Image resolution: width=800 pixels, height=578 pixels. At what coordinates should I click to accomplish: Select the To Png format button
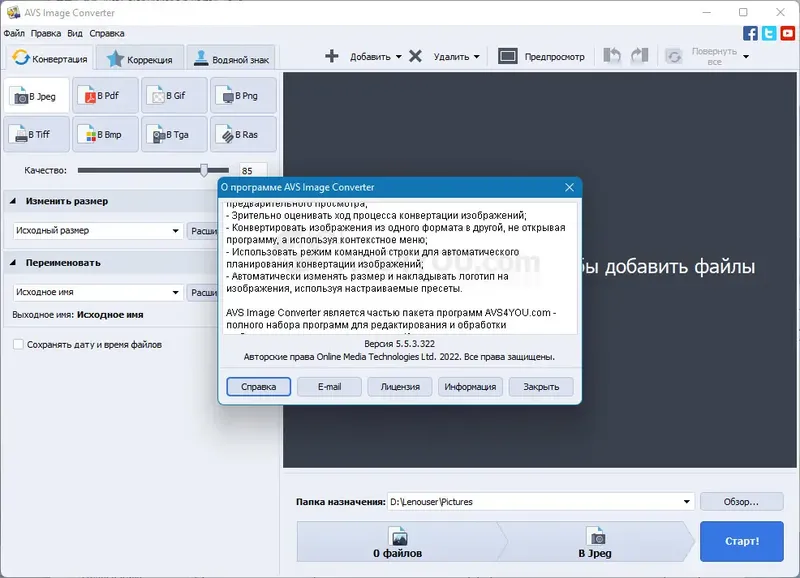243,95
